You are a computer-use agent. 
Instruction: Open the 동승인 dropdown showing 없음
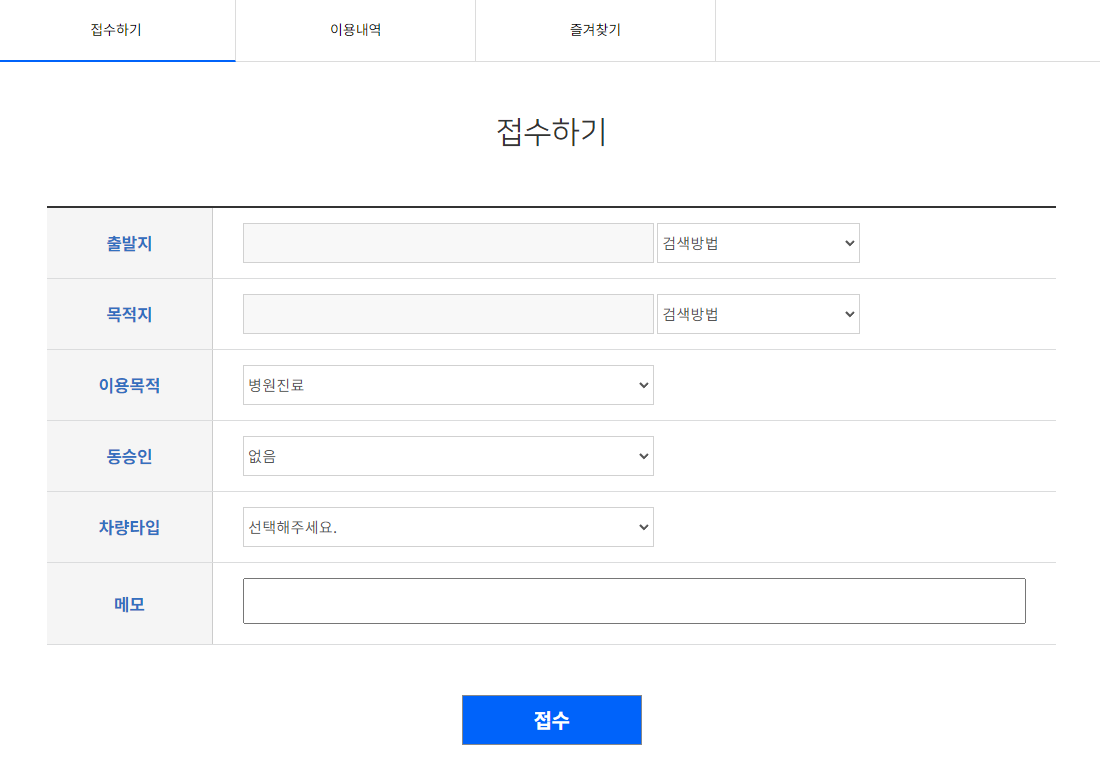point(448,456)
